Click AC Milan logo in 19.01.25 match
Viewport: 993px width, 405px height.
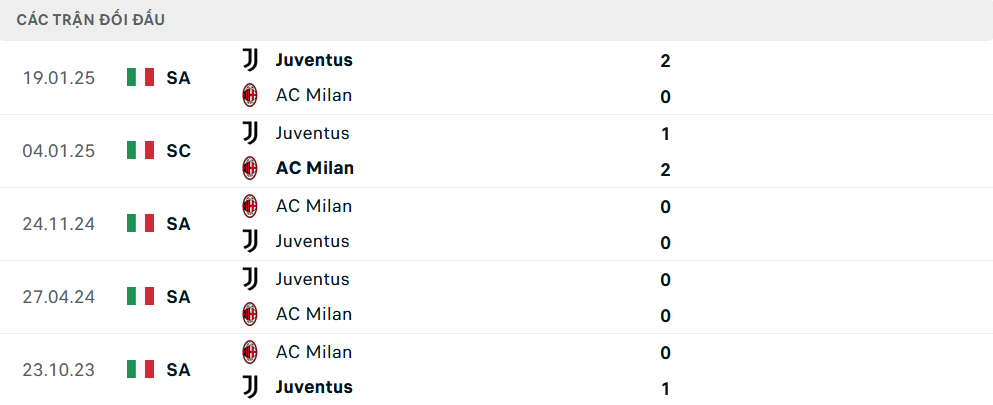[x=250, y=96]
